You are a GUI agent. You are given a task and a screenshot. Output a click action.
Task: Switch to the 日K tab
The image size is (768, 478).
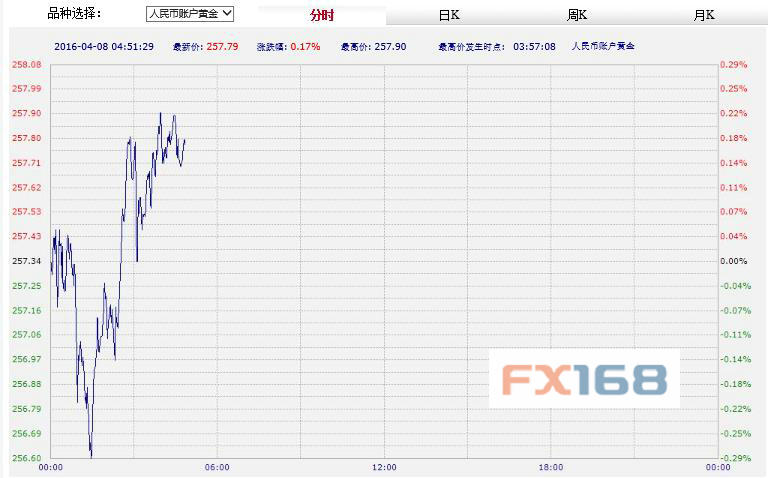[x=449, y=15]
